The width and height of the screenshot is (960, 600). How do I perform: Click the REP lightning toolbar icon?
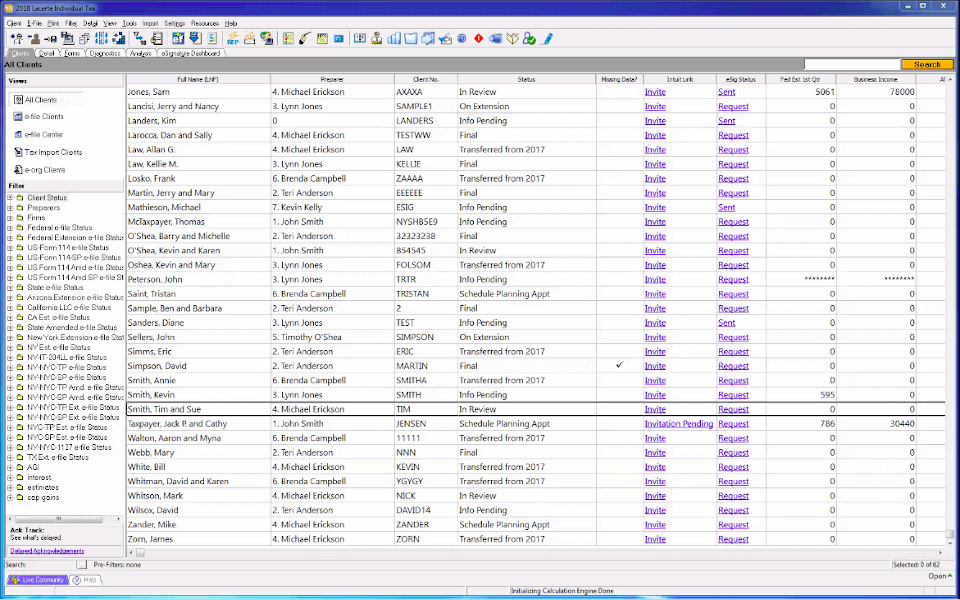coord(233,39)
